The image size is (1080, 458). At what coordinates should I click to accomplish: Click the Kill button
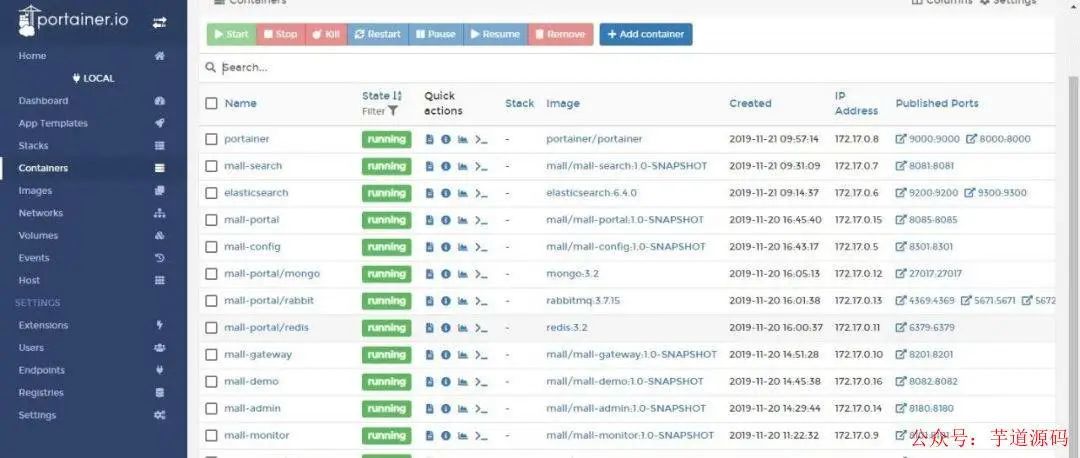[326, 34]
